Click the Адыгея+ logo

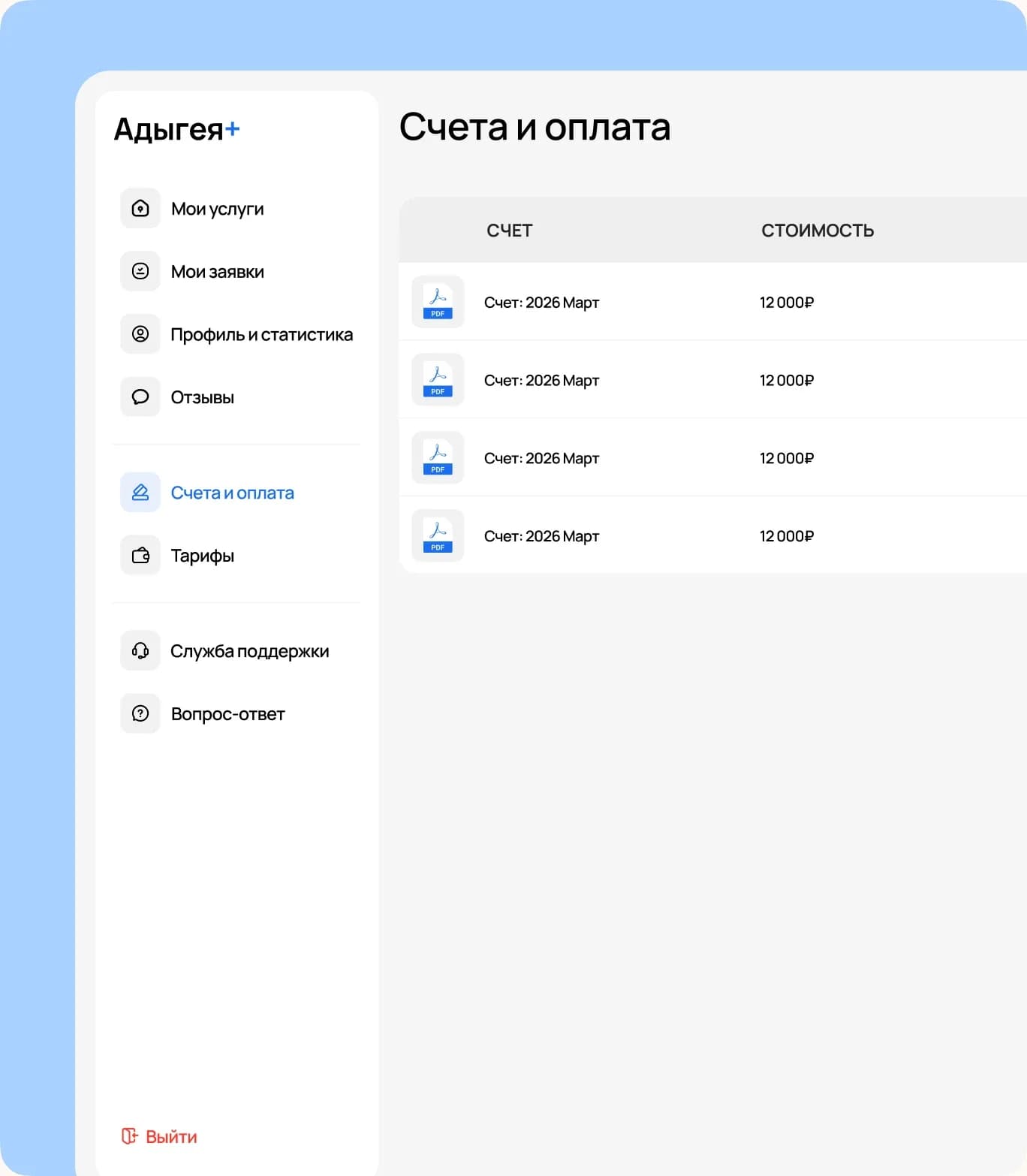coord(177,129)
